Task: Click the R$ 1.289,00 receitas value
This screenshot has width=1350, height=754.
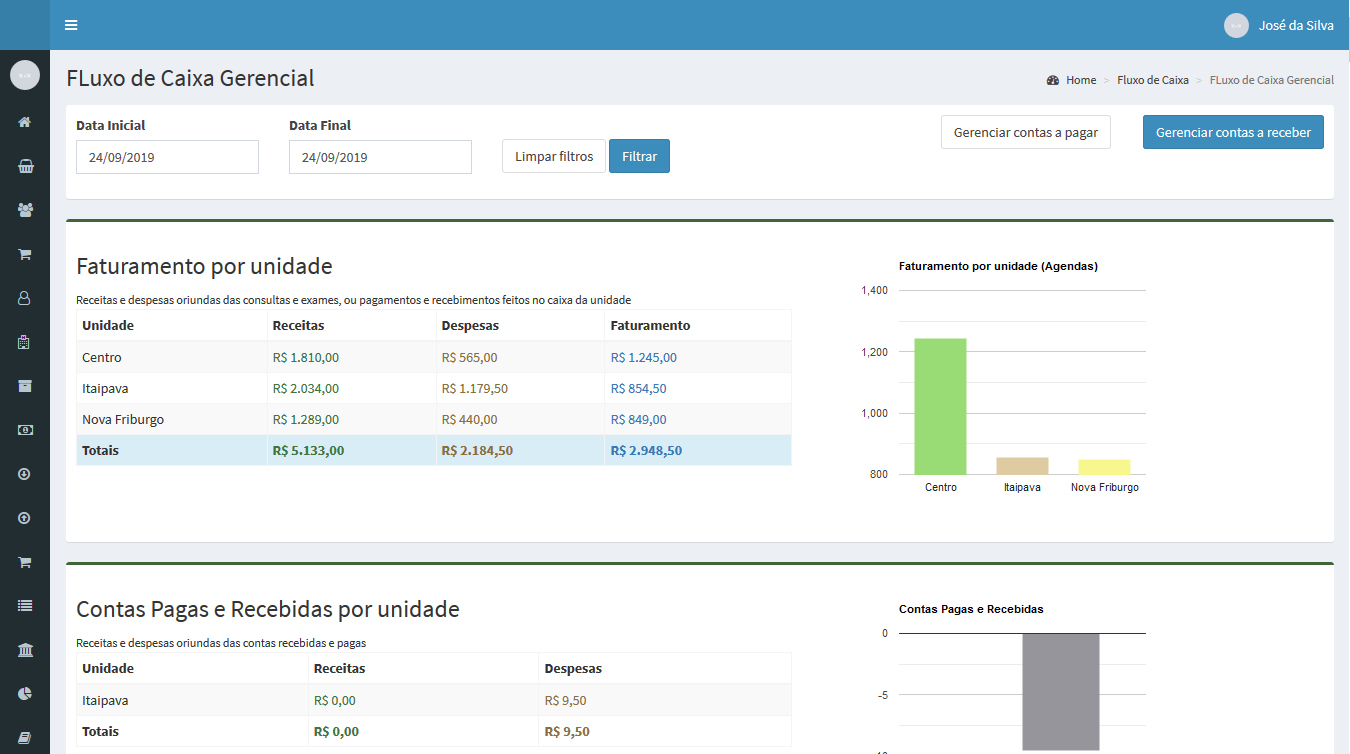Action: coord(305,419)
